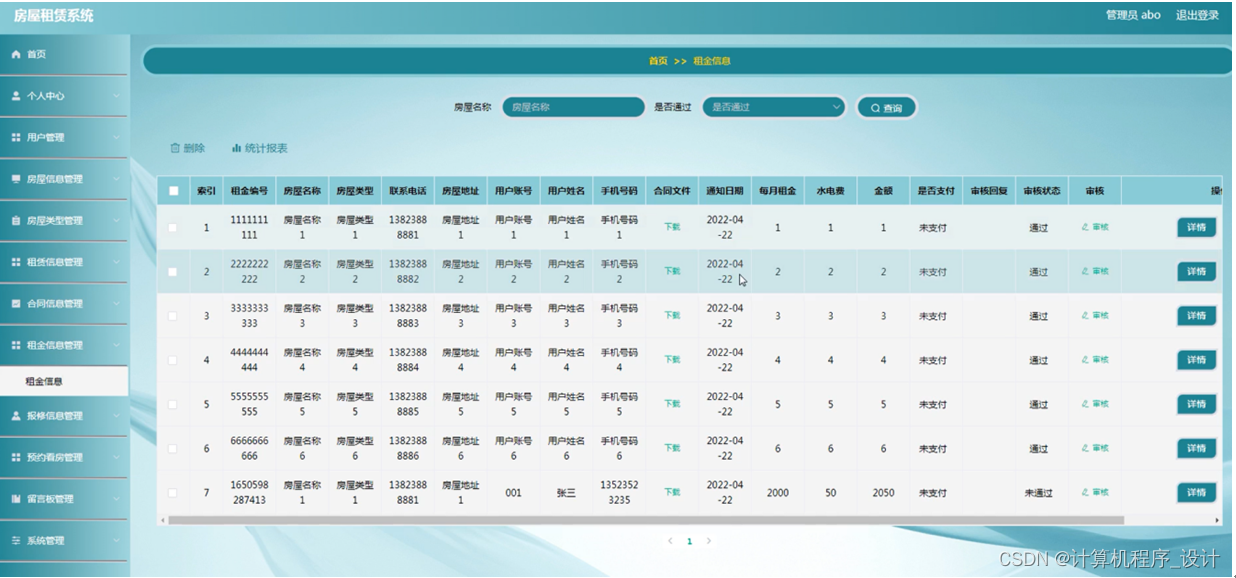Click the 审核 edit icon in row 1
Image resolution: width=1236 pixels, height=578 pixels.
(1085, 227)
